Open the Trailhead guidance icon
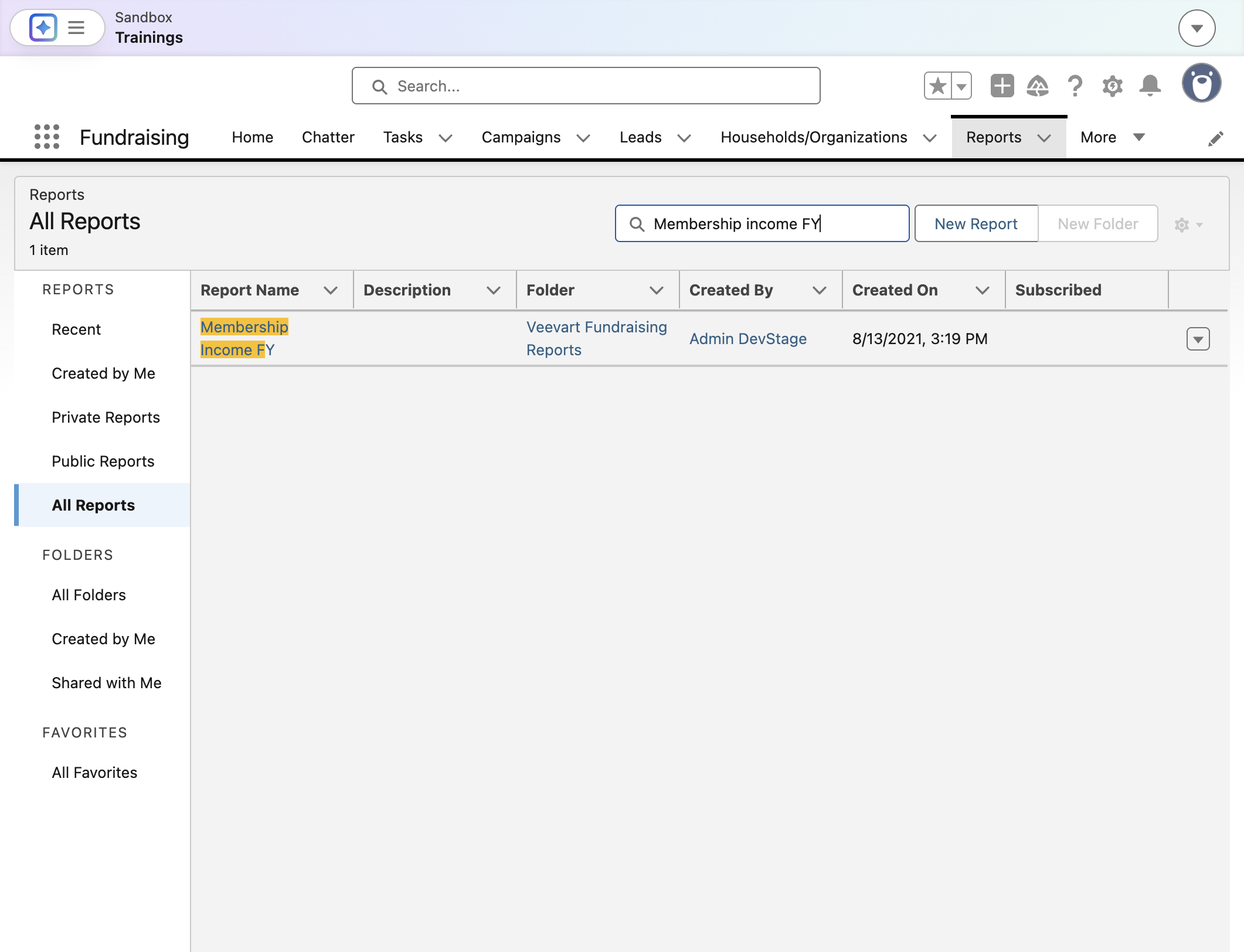Image resolution: width=1244 pixels, height=952 pixels. point(1038,86)
